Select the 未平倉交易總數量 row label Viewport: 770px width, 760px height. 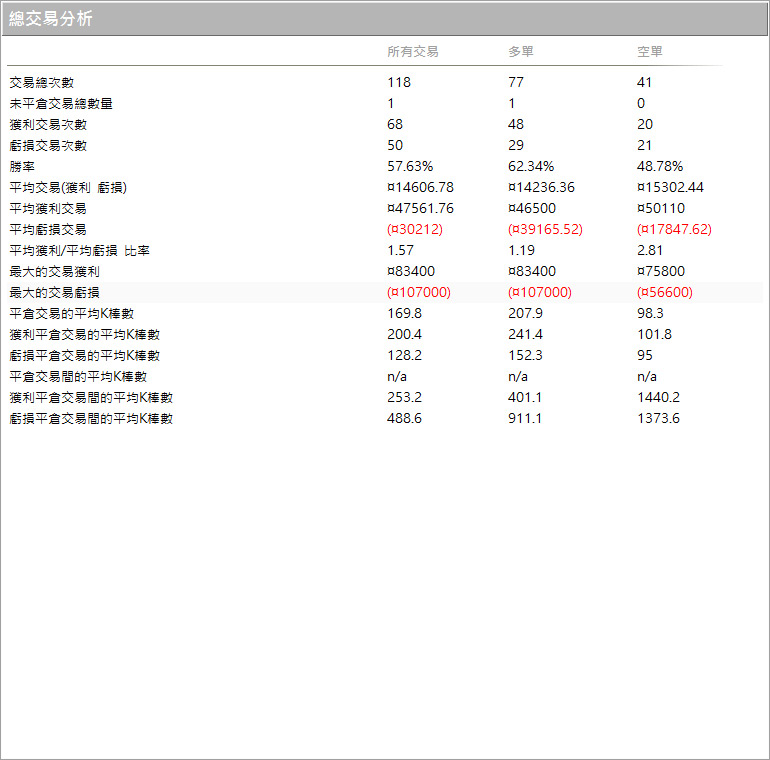pyautogui.click(x=60, y=104)
